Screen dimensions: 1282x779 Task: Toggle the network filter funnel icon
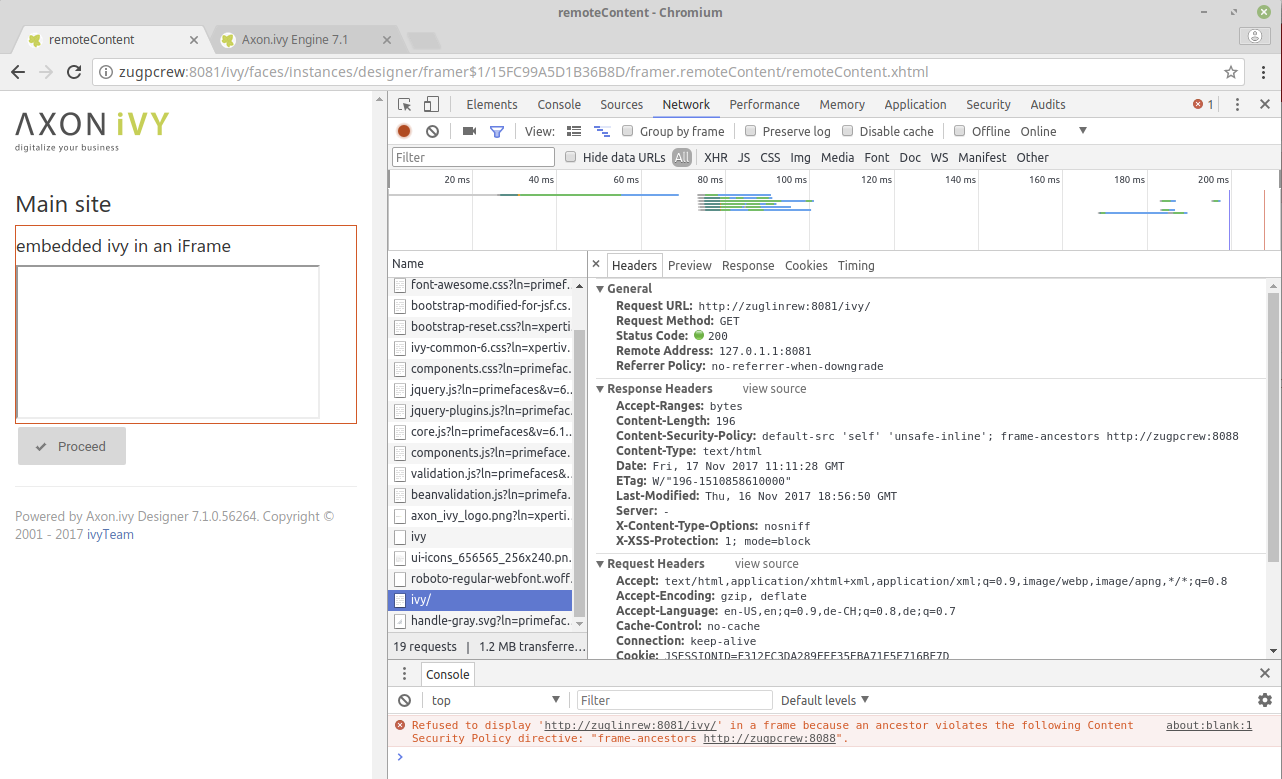[x=497, y=131]
